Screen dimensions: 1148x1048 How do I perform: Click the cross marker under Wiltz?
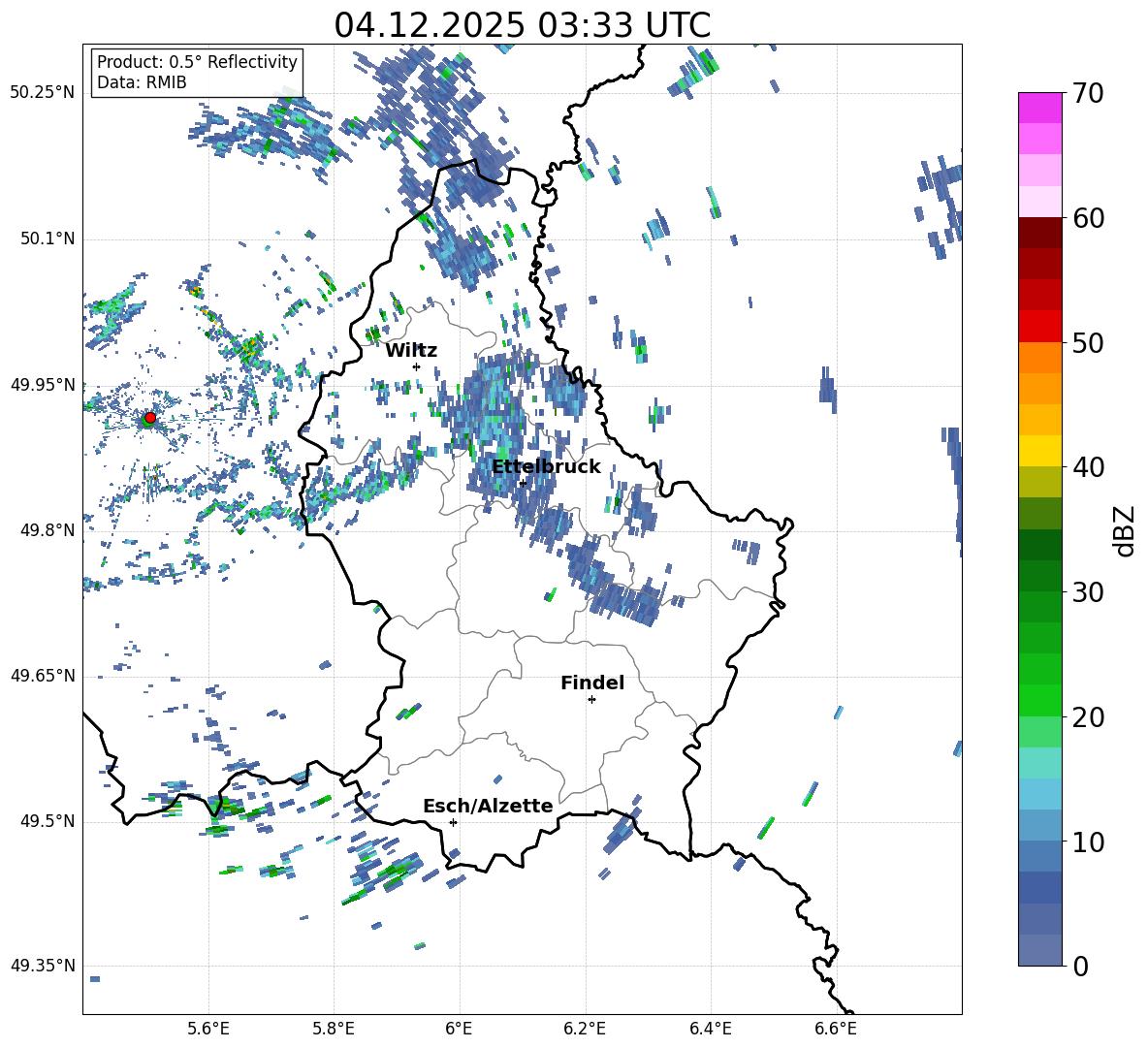[417, 366]
